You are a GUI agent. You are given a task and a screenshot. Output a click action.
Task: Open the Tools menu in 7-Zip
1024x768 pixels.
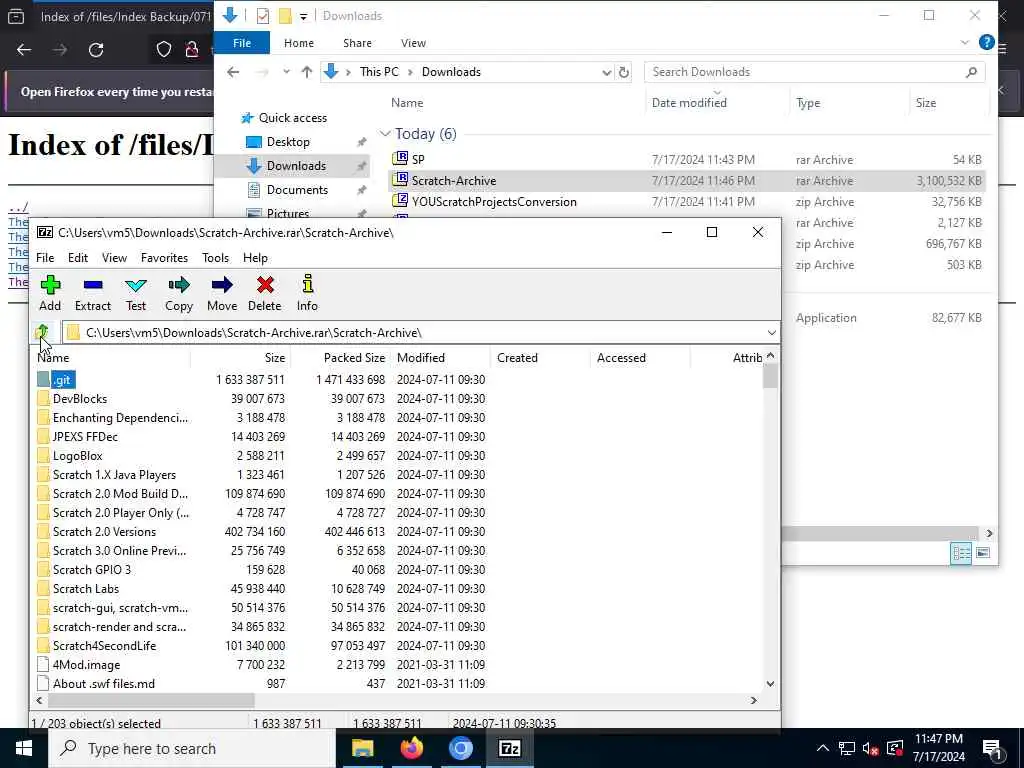click(216, 258)
